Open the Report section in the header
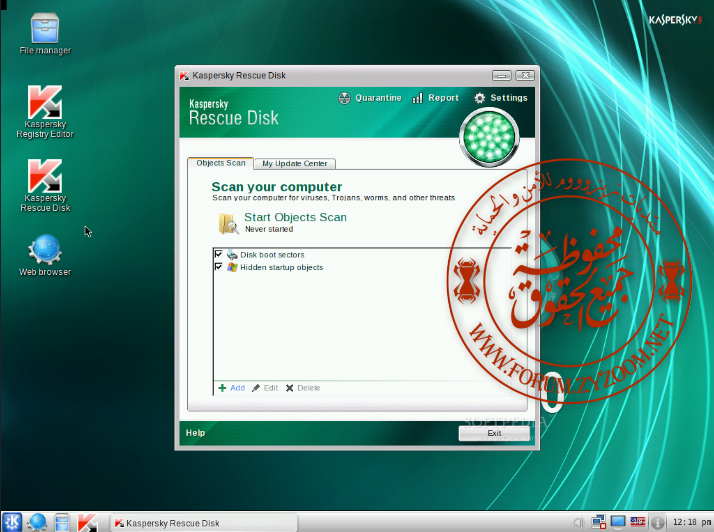Screen dimensions: 714x532 435,98
